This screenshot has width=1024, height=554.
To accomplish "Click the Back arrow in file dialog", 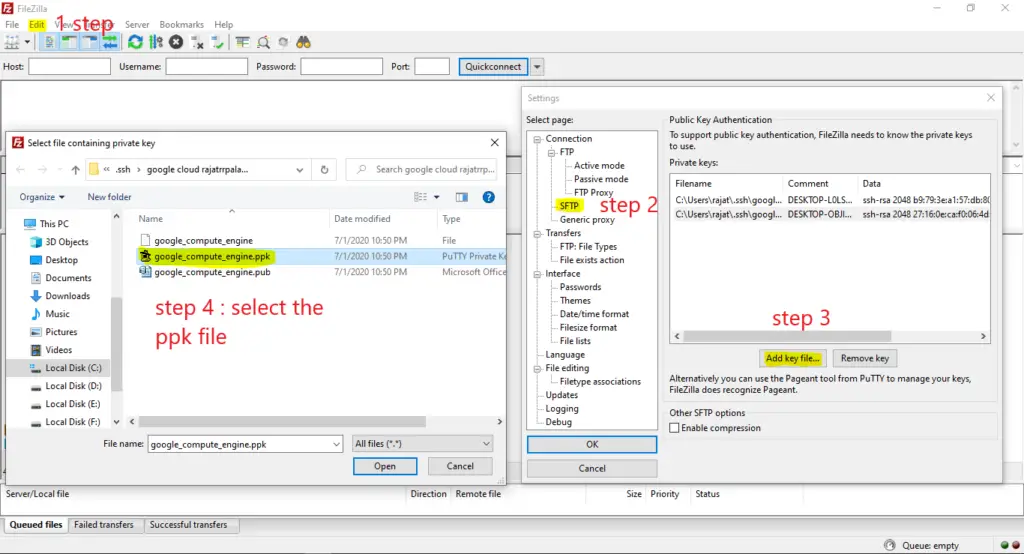I will pyautogui.click(x=20, y=170).
